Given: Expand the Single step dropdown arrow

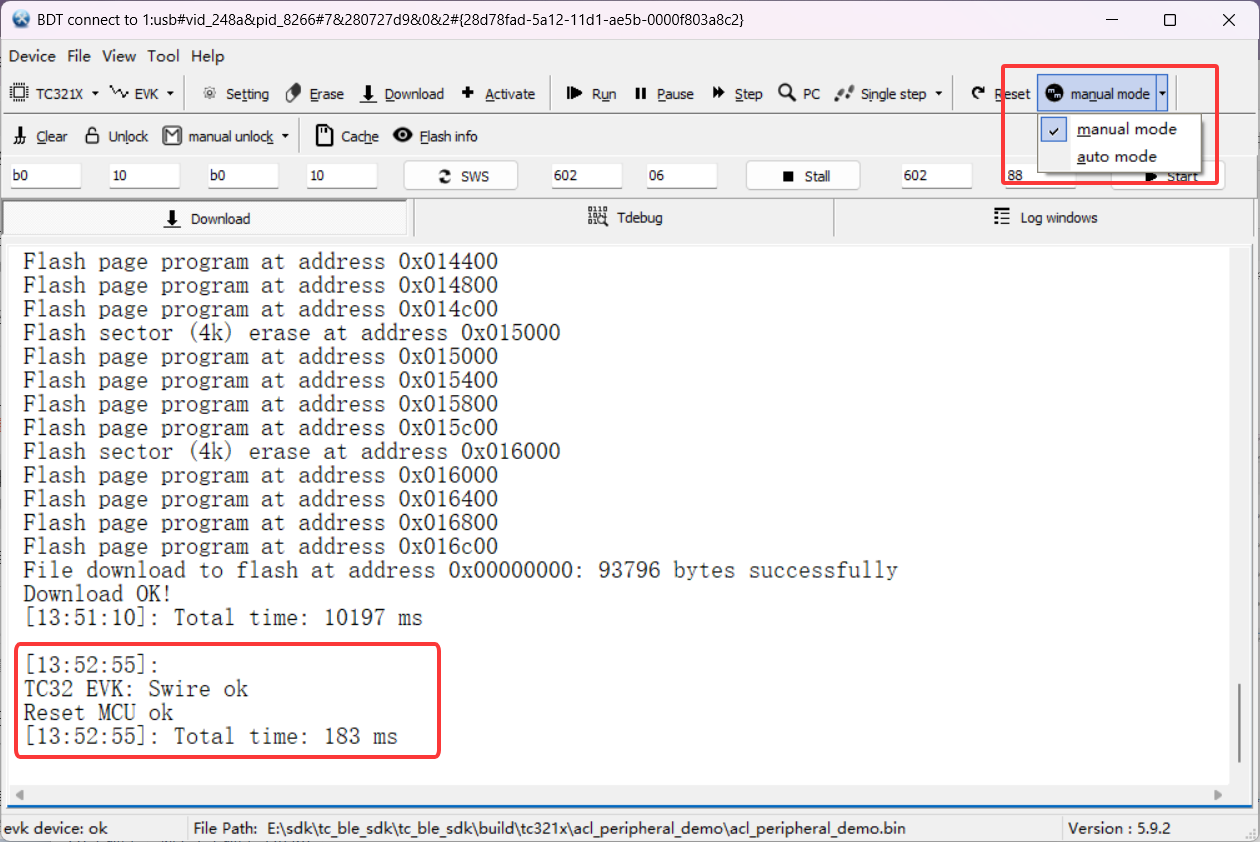Looking at the screenshot, I should click(x=938, y=94).
